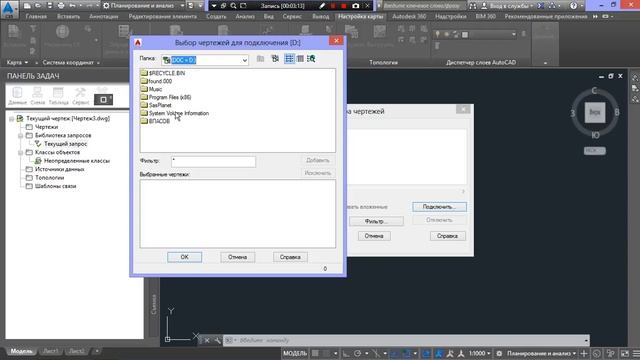Viewport: 640px width, 360px height.
Task: Collapse the Текущий чертеж tree node
Action: point(11,119)
